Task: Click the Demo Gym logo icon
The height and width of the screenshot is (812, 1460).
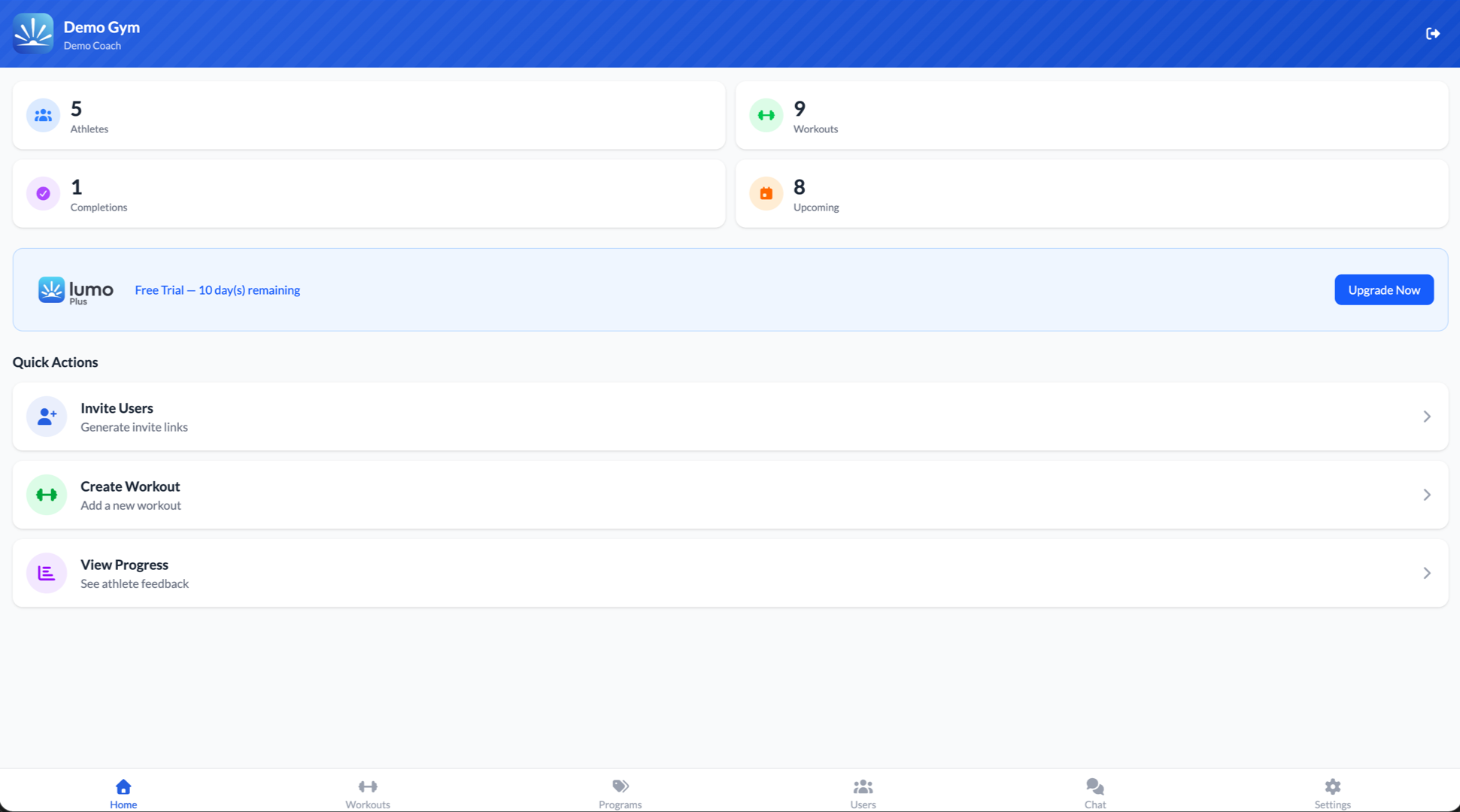Action: pos(33,34)
